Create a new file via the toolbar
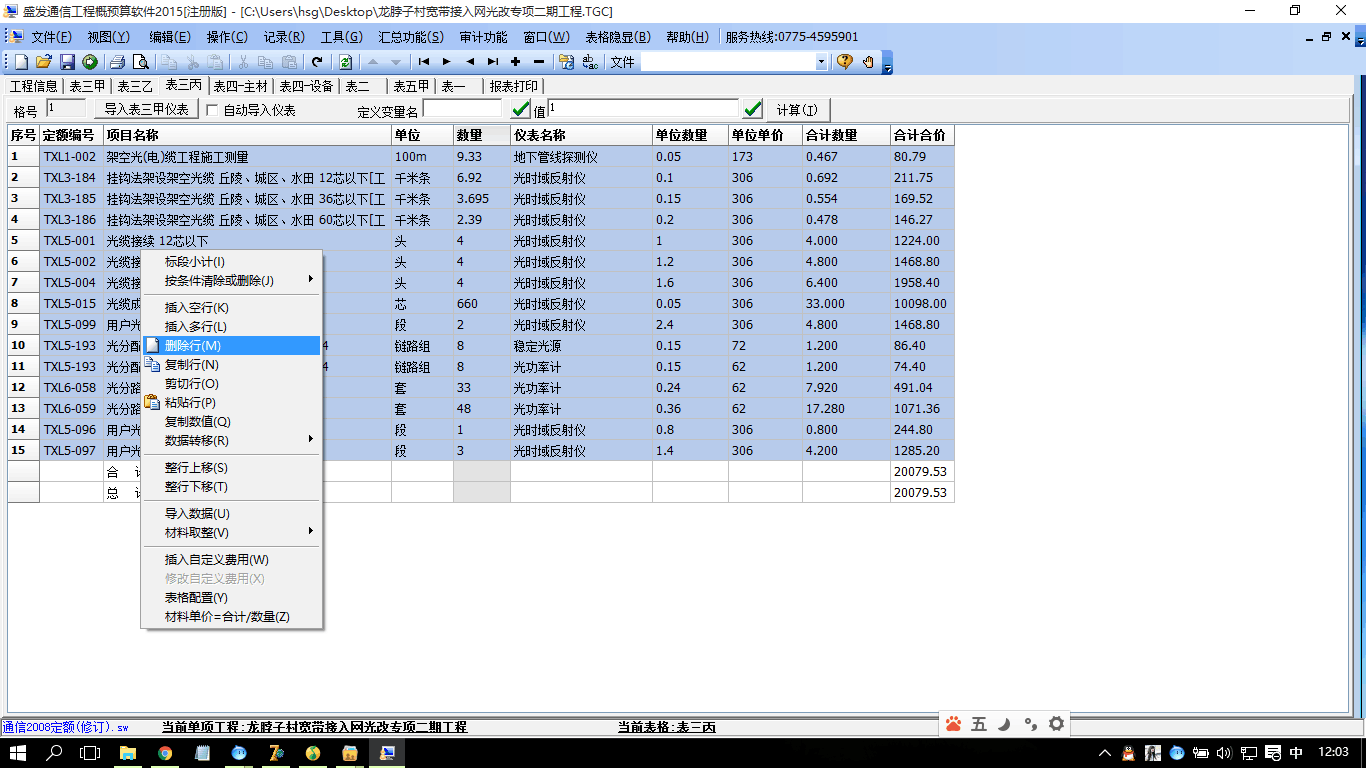Viewport: 1366px width, 768px height. coord(22,62)
